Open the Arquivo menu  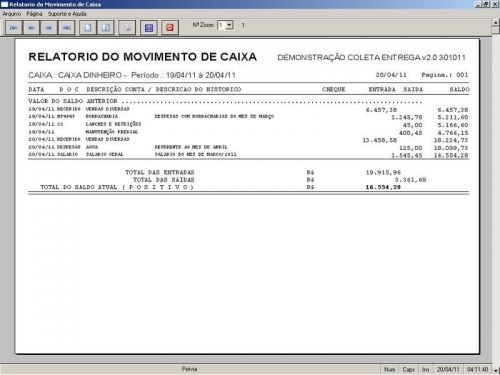tap(12, 14)
